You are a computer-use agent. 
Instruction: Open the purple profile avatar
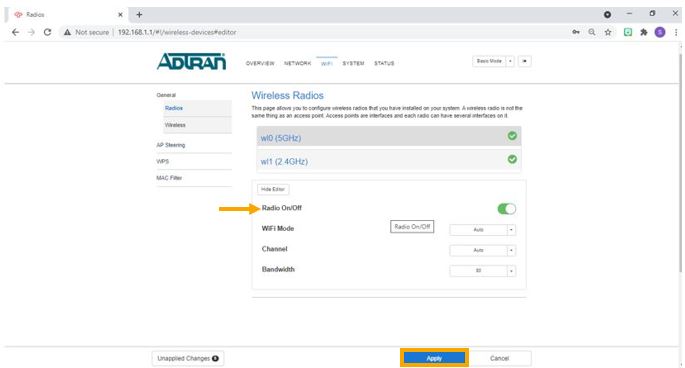(660, 32)
